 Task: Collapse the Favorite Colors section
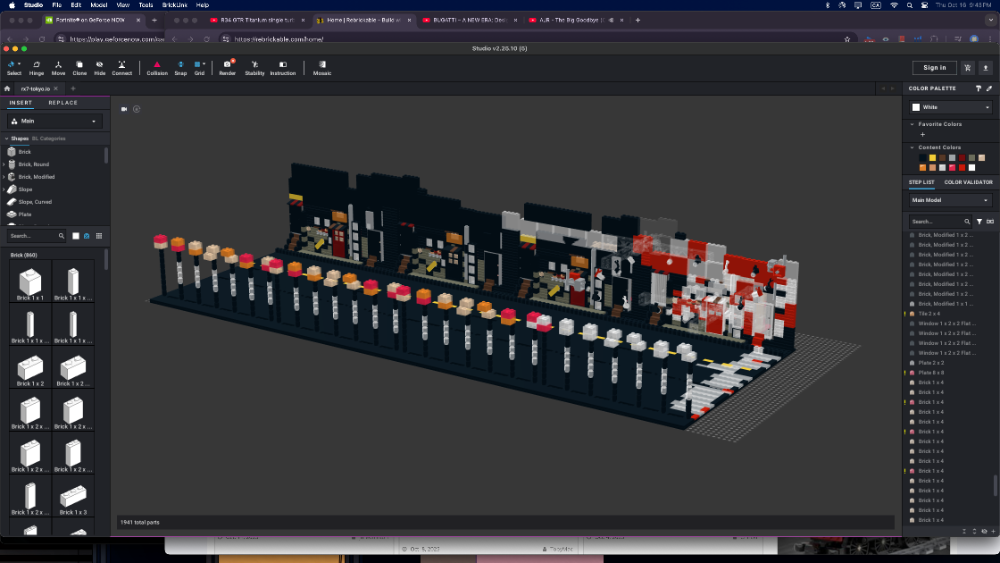pyautogui.click(x=912, y=124)
